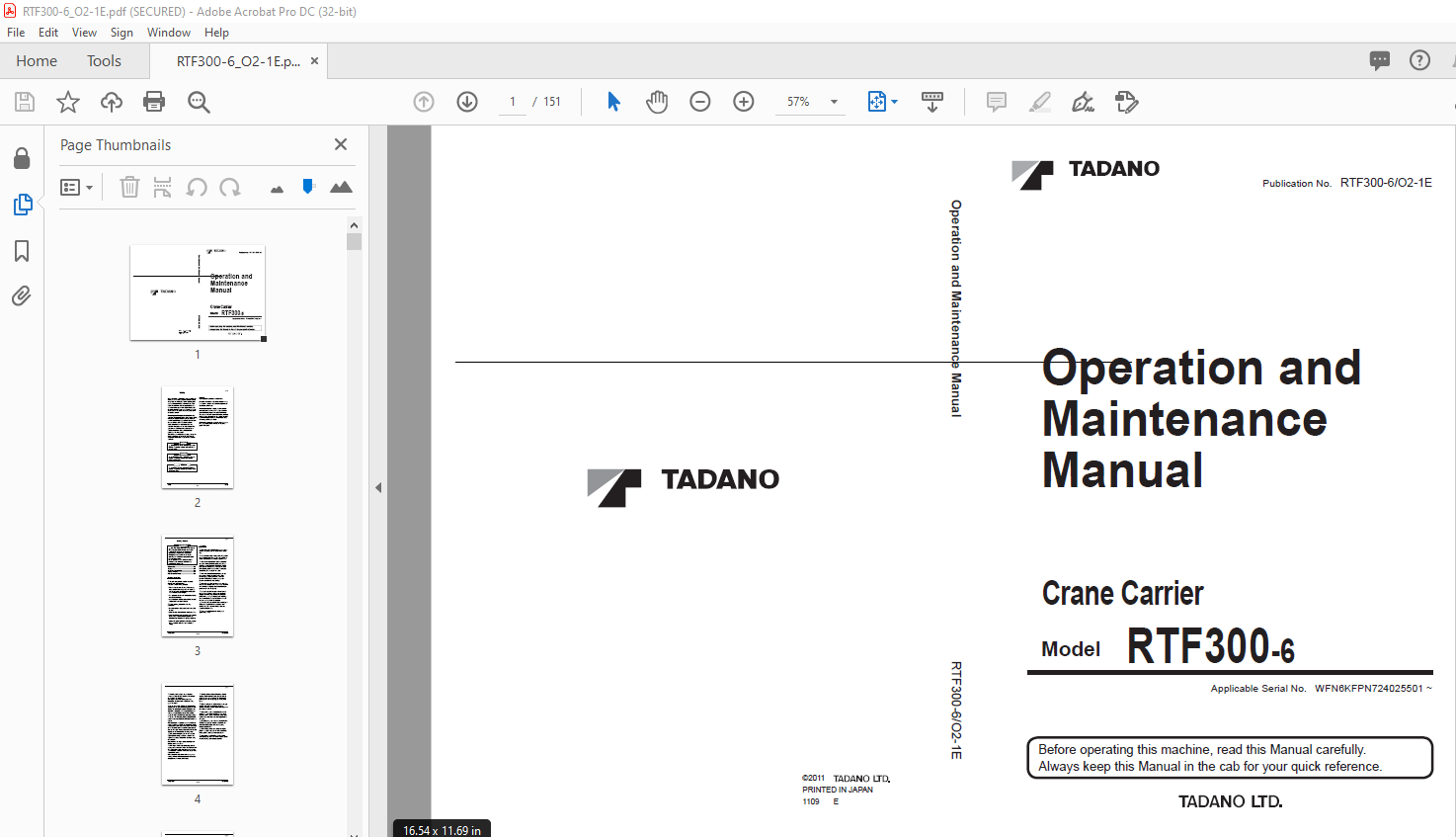Choose the Selection arrow tool

pos(613,102)
